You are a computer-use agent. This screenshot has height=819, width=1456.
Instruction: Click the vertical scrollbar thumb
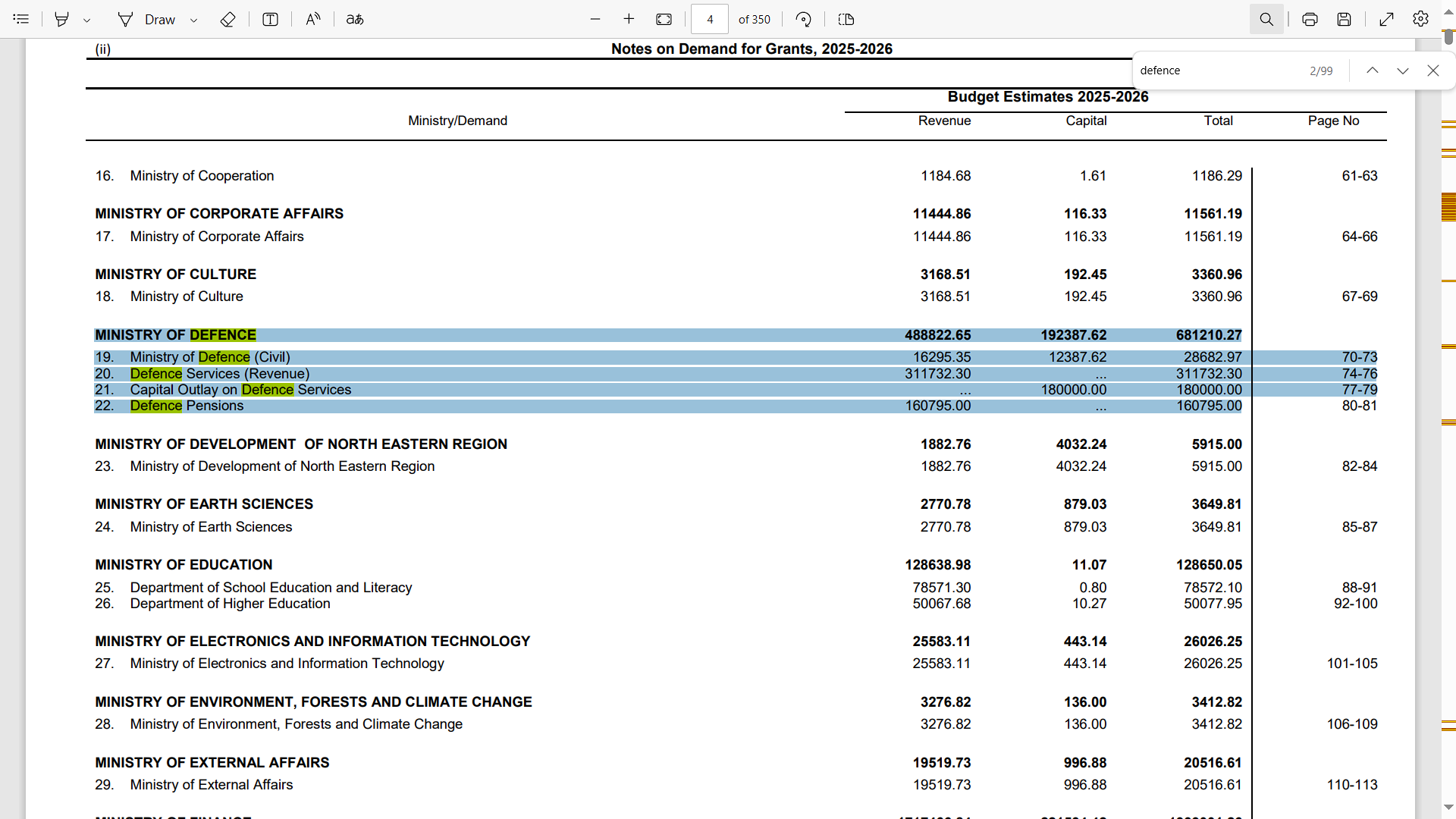[1448, 36]
